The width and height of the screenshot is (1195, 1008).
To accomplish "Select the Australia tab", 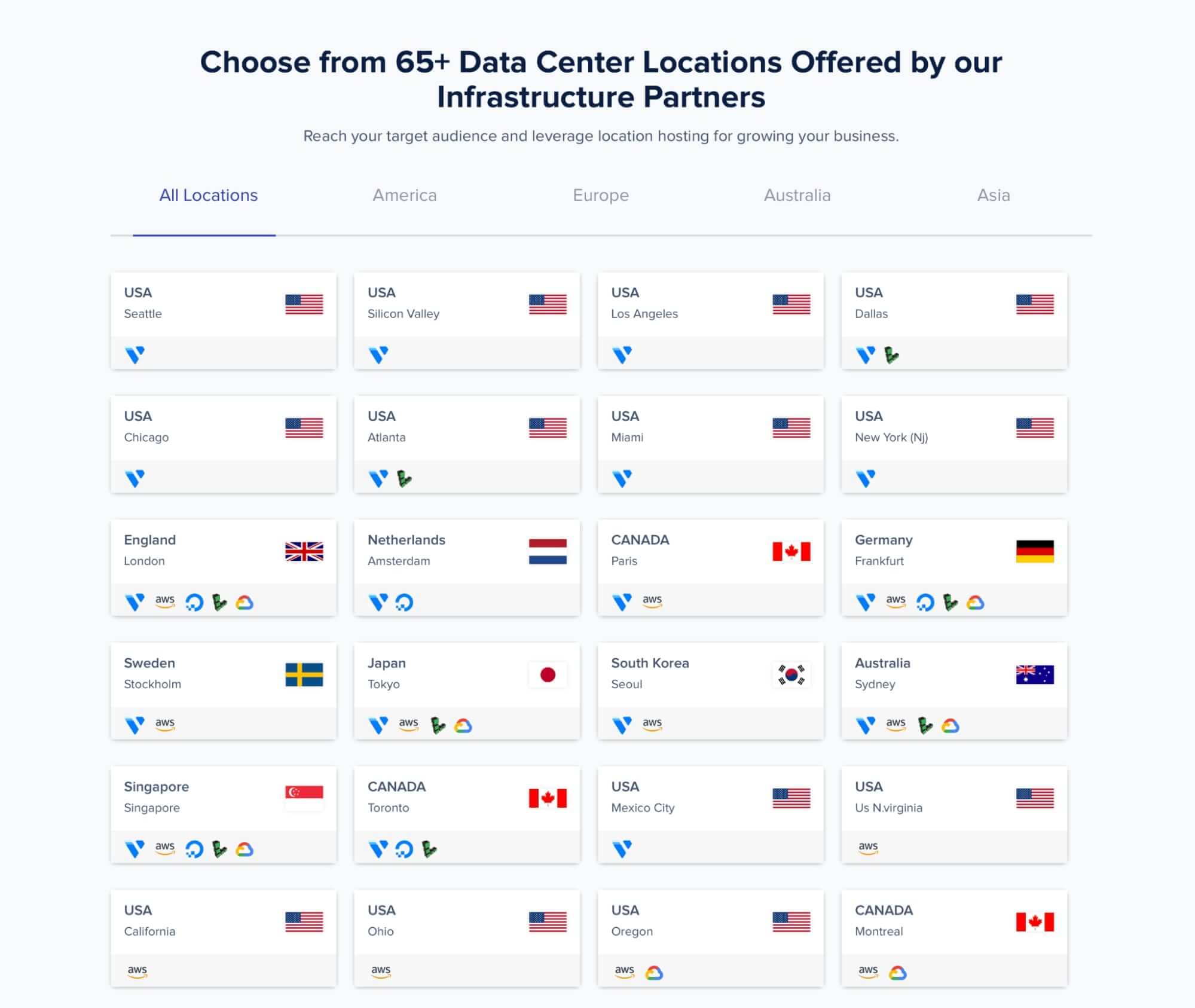I will (x=797, y=196).
